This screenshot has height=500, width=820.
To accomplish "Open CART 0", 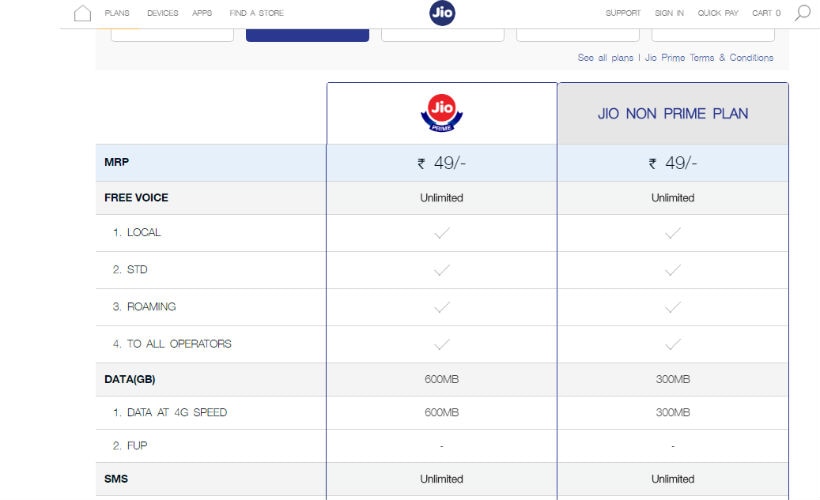I will pyautogui.click(x=766, y=13).
